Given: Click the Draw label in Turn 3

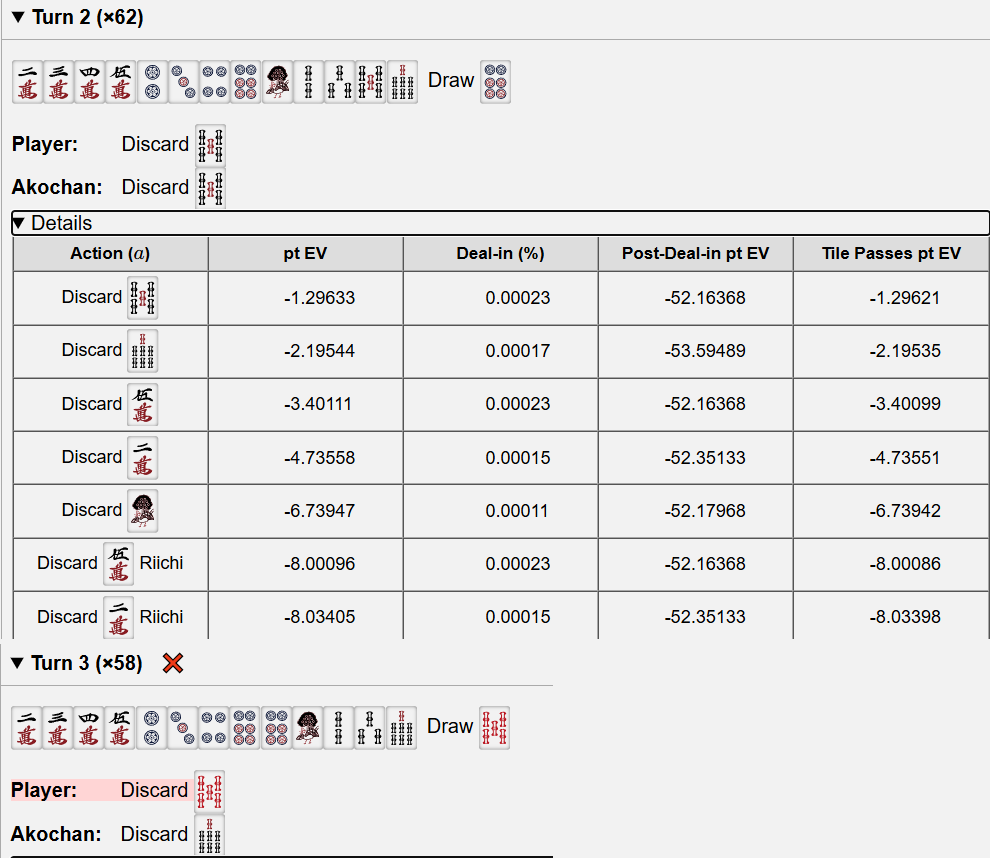Looking at the screenshot, I should click(x=450, y=726).
